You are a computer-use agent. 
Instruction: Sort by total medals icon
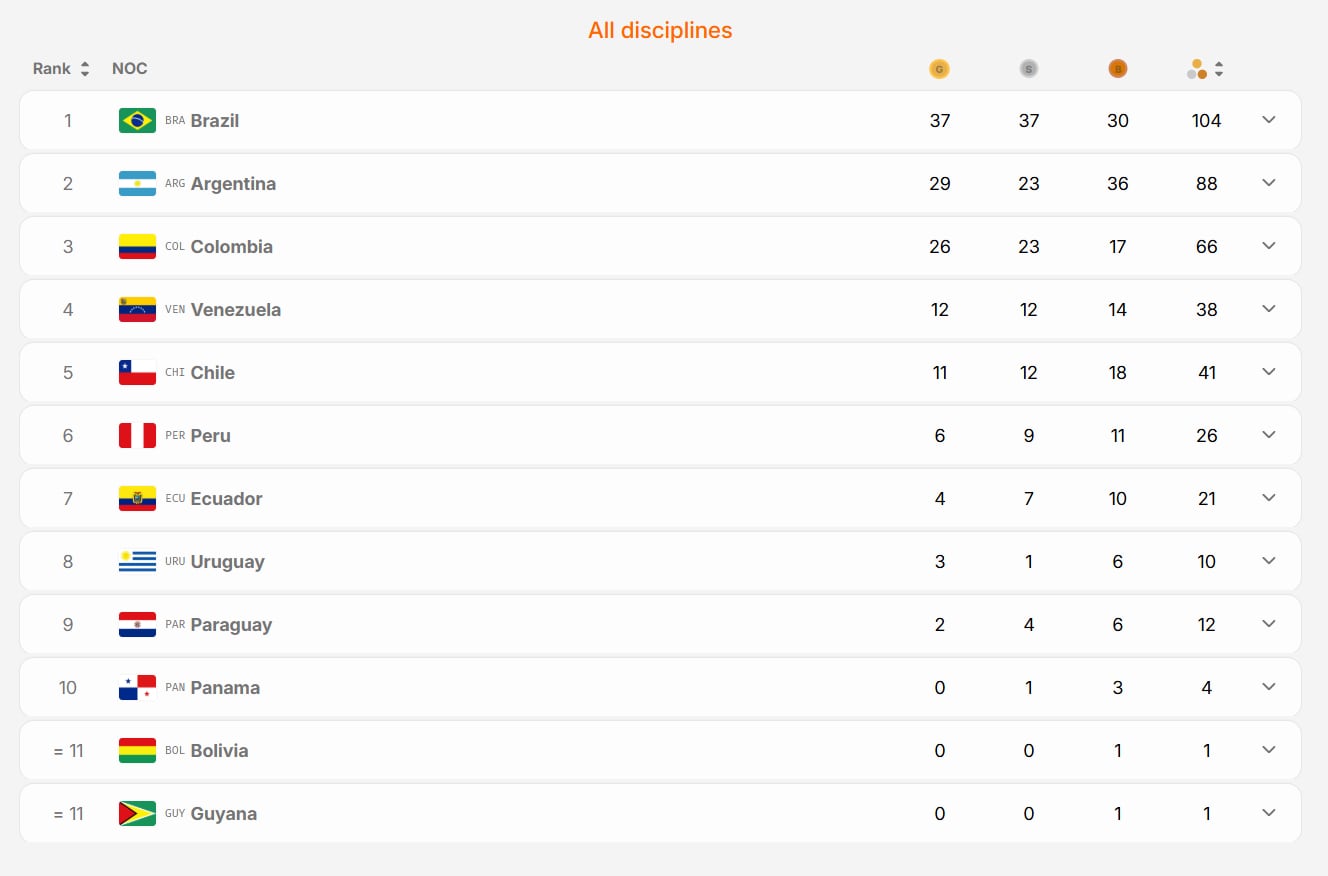1206,69
